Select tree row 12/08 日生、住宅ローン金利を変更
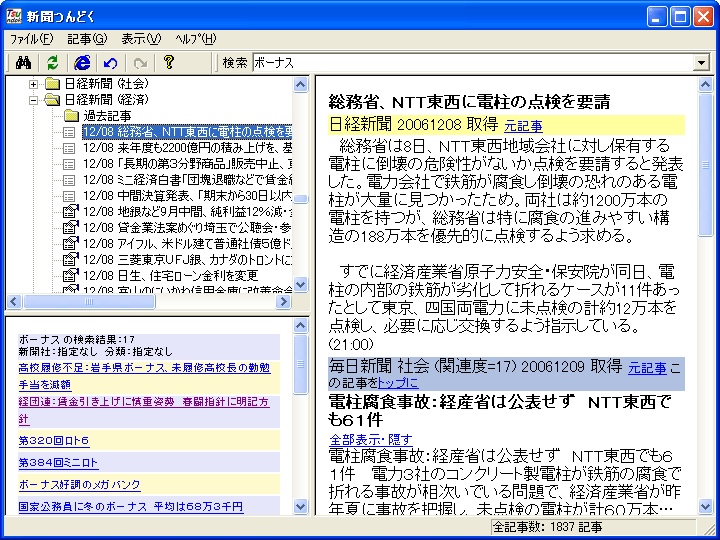This screenshot has height=540, width=720. tap(171, 275)
